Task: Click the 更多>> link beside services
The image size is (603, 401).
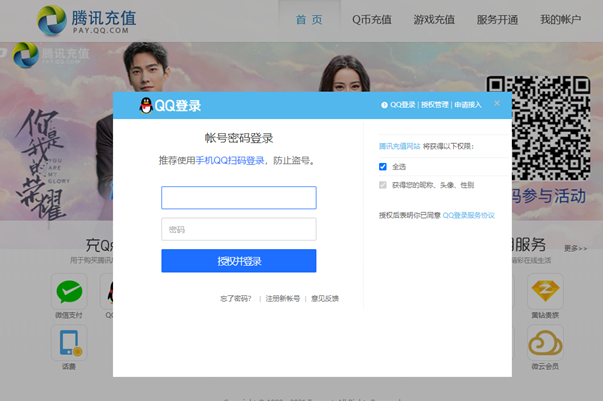Action: coord(576,249)
